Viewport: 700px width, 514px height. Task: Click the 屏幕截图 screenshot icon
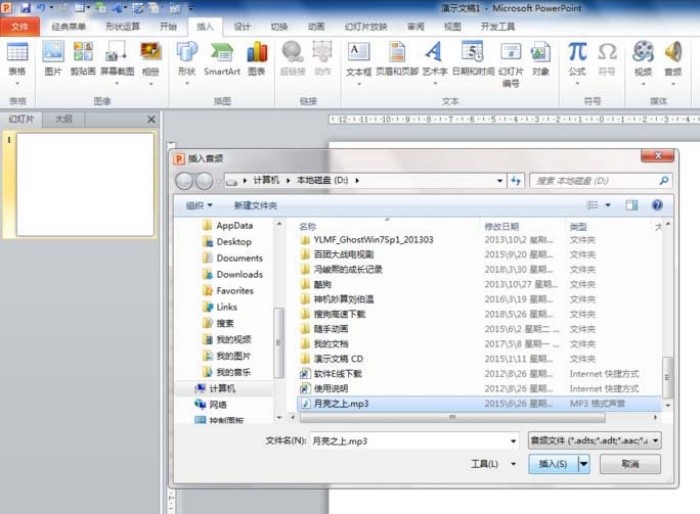(117, 53)
